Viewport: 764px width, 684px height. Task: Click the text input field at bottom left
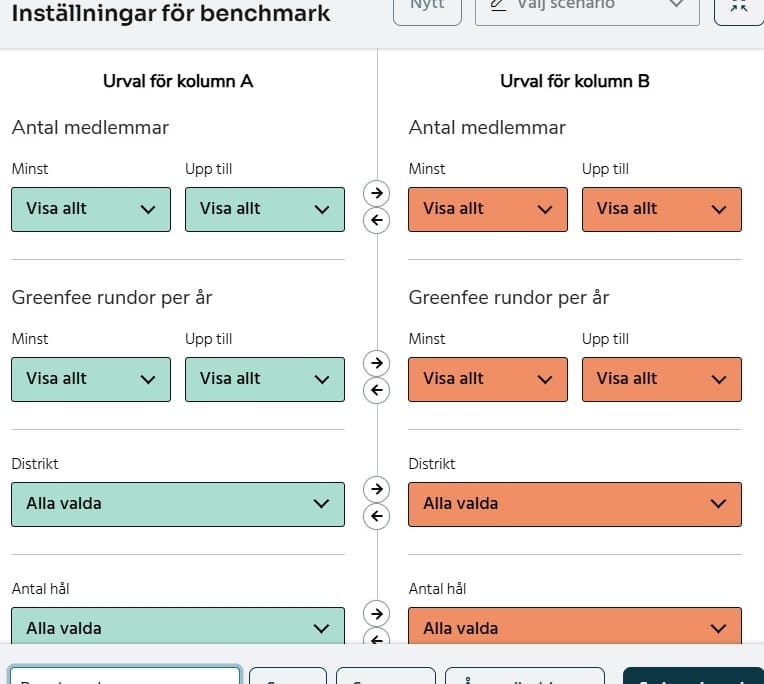124,677
